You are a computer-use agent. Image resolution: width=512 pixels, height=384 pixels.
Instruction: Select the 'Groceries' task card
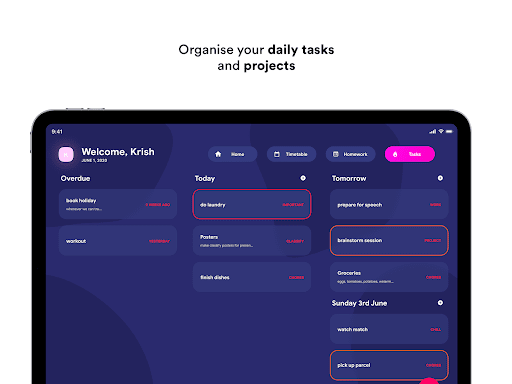tap(389, 277)
